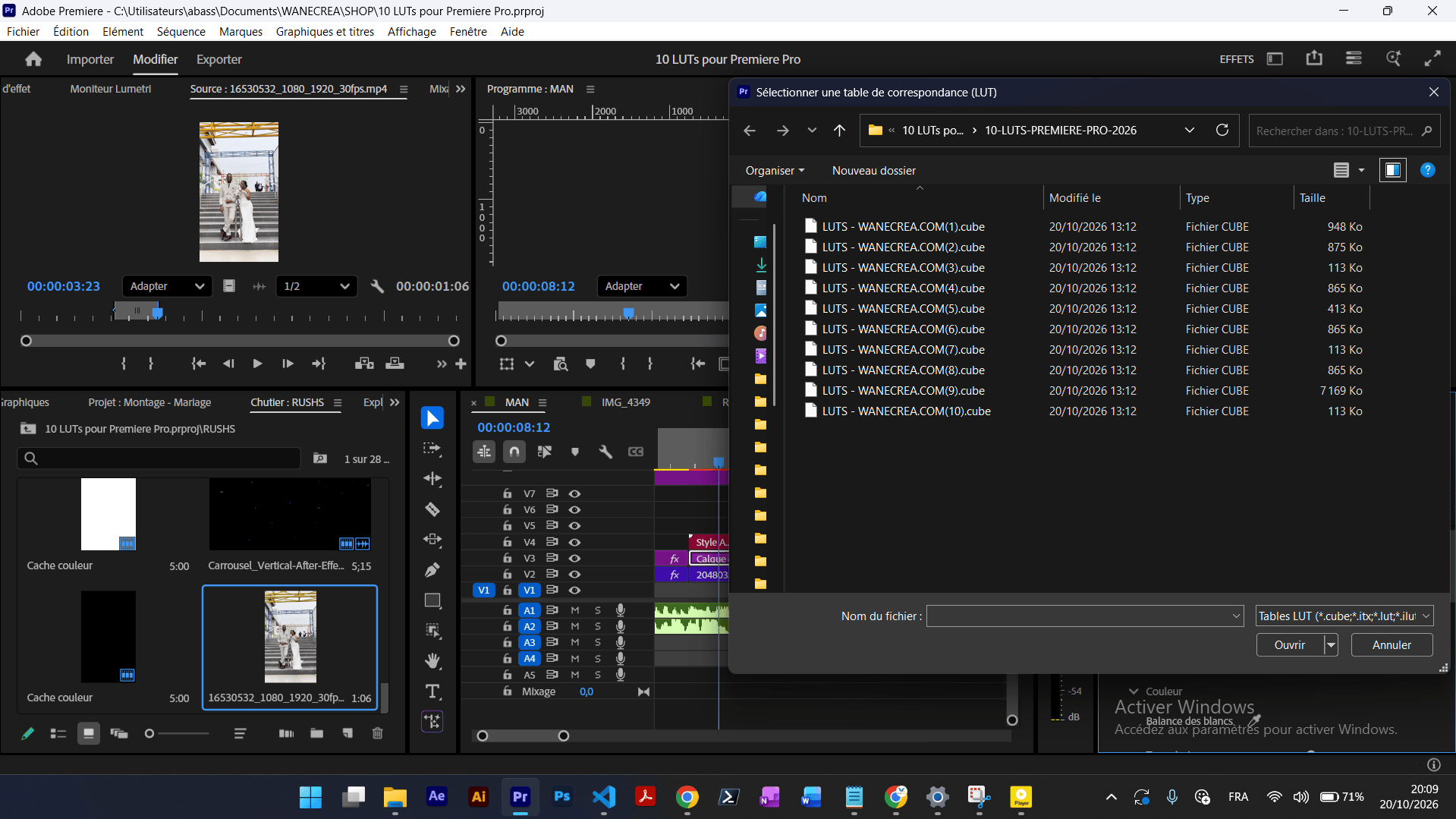Open Photoshop from the taskbar
This screenshot has width=1456, height=819.
562,796
